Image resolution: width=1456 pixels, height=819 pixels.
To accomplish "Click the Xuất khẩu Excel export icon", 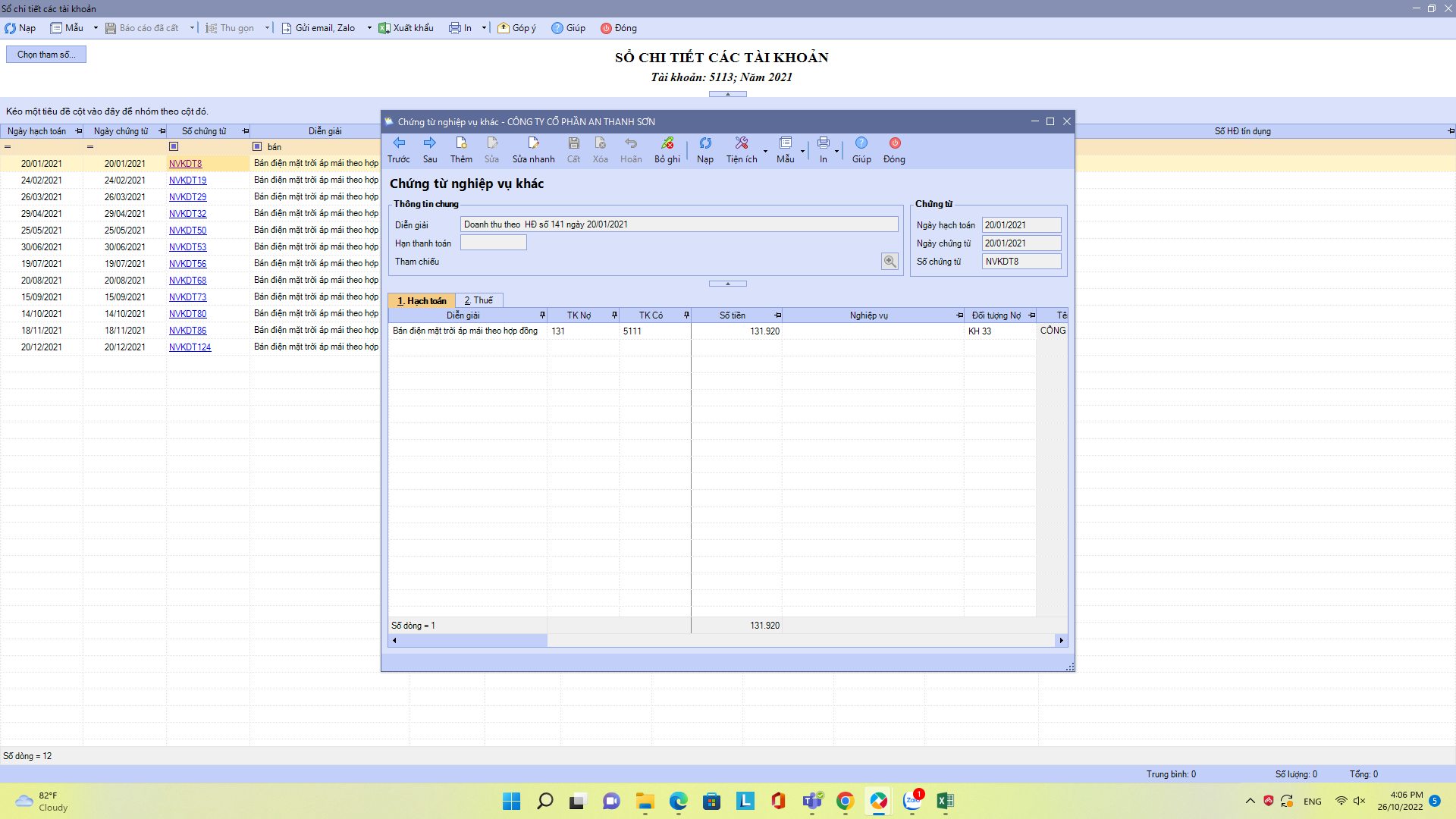I will (x=384, y=28).
